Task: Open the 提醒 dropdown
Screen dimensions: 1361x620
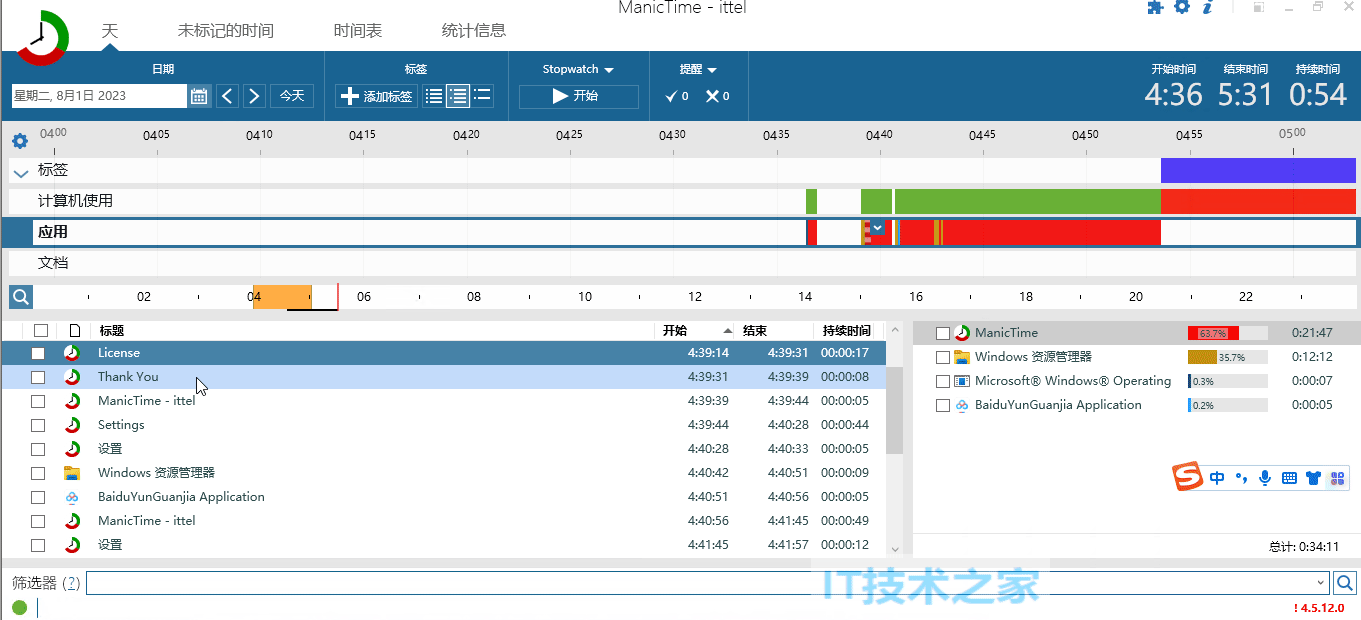Action: pos(698,69)
